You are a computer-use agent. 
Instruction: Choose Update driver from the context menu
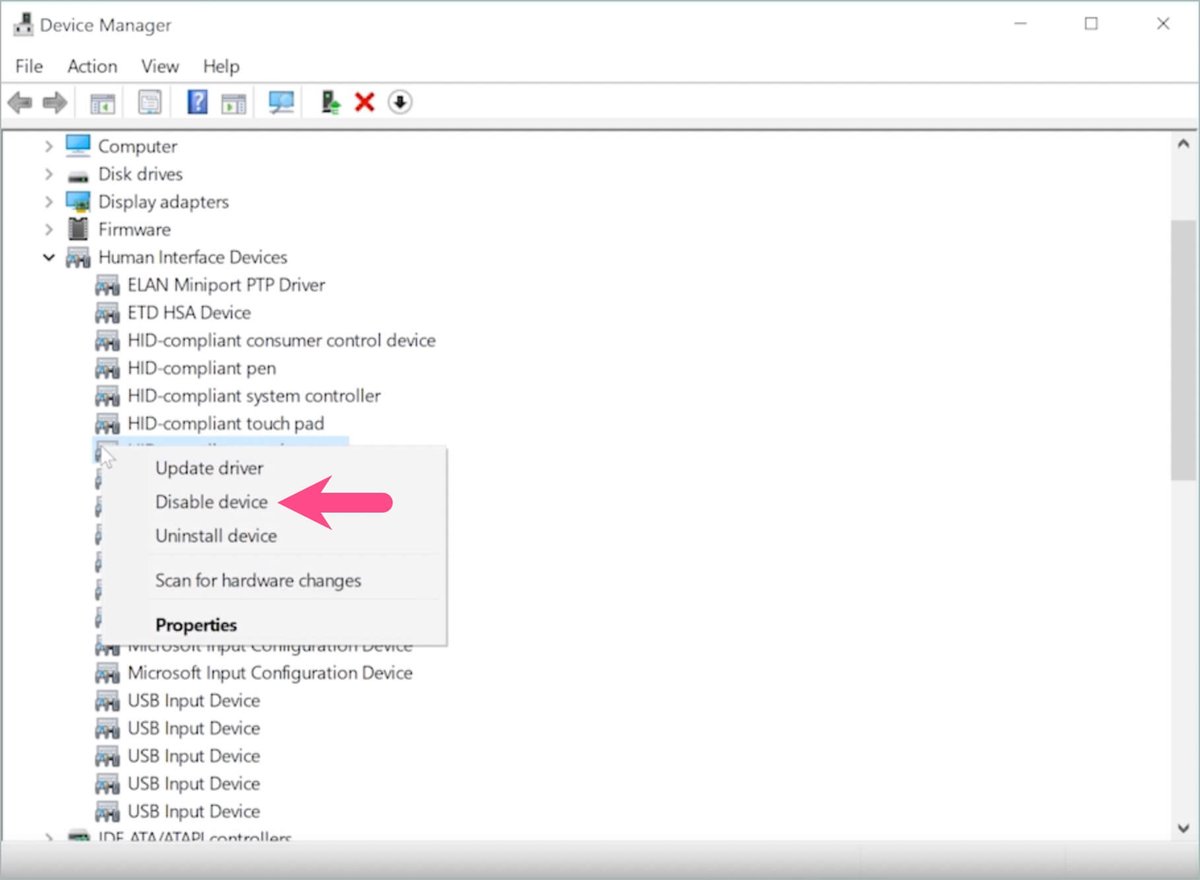pyautogui.click(x=209, y=468)
